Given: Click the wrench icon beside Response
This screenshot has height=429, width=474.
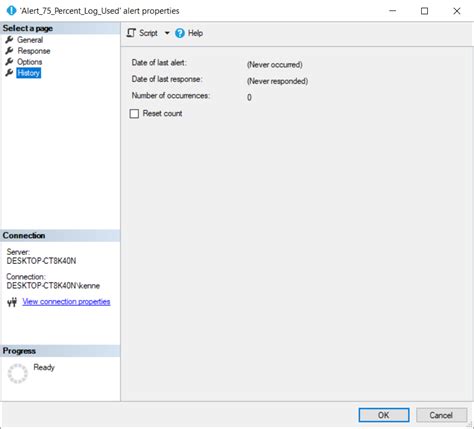Looking at the screenshot, I should pyautogui.click(x=9, y=51).
